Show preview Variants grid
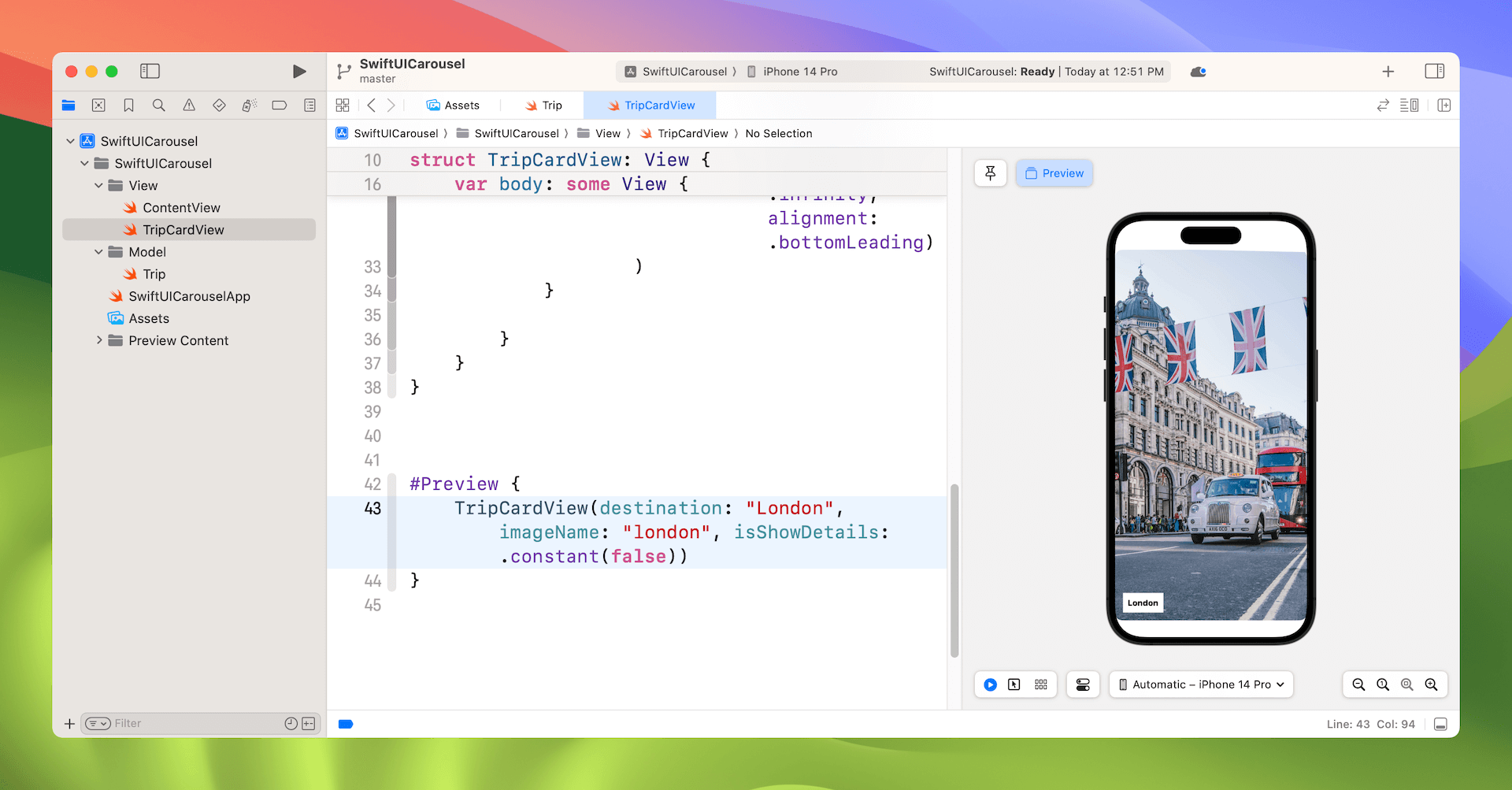This screenshot has height=790, width=1512. (x=1041, y=685)
